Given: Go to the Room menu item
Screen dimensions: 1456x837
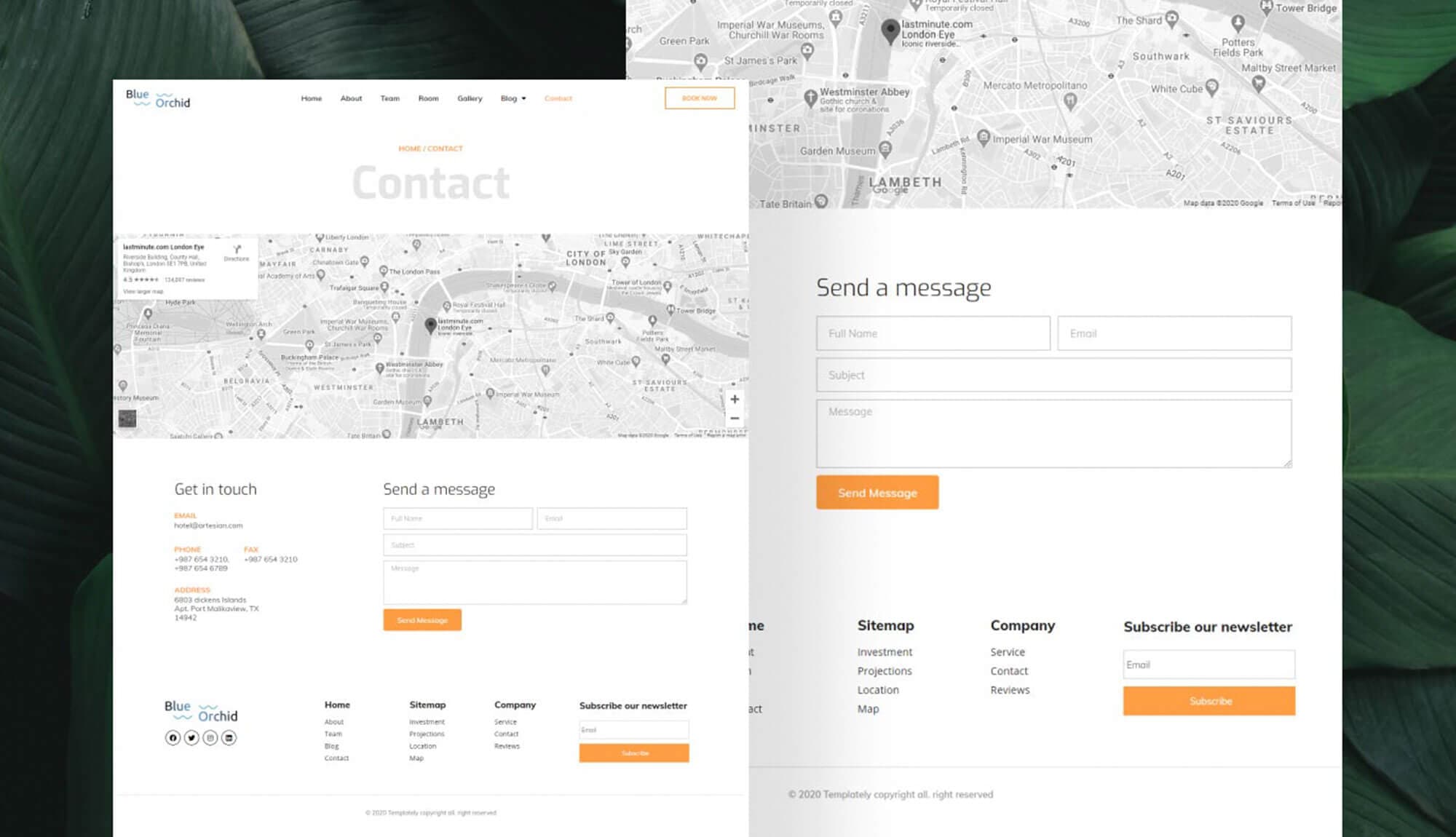Looking at the screenshot, I should tap(428, 98).
